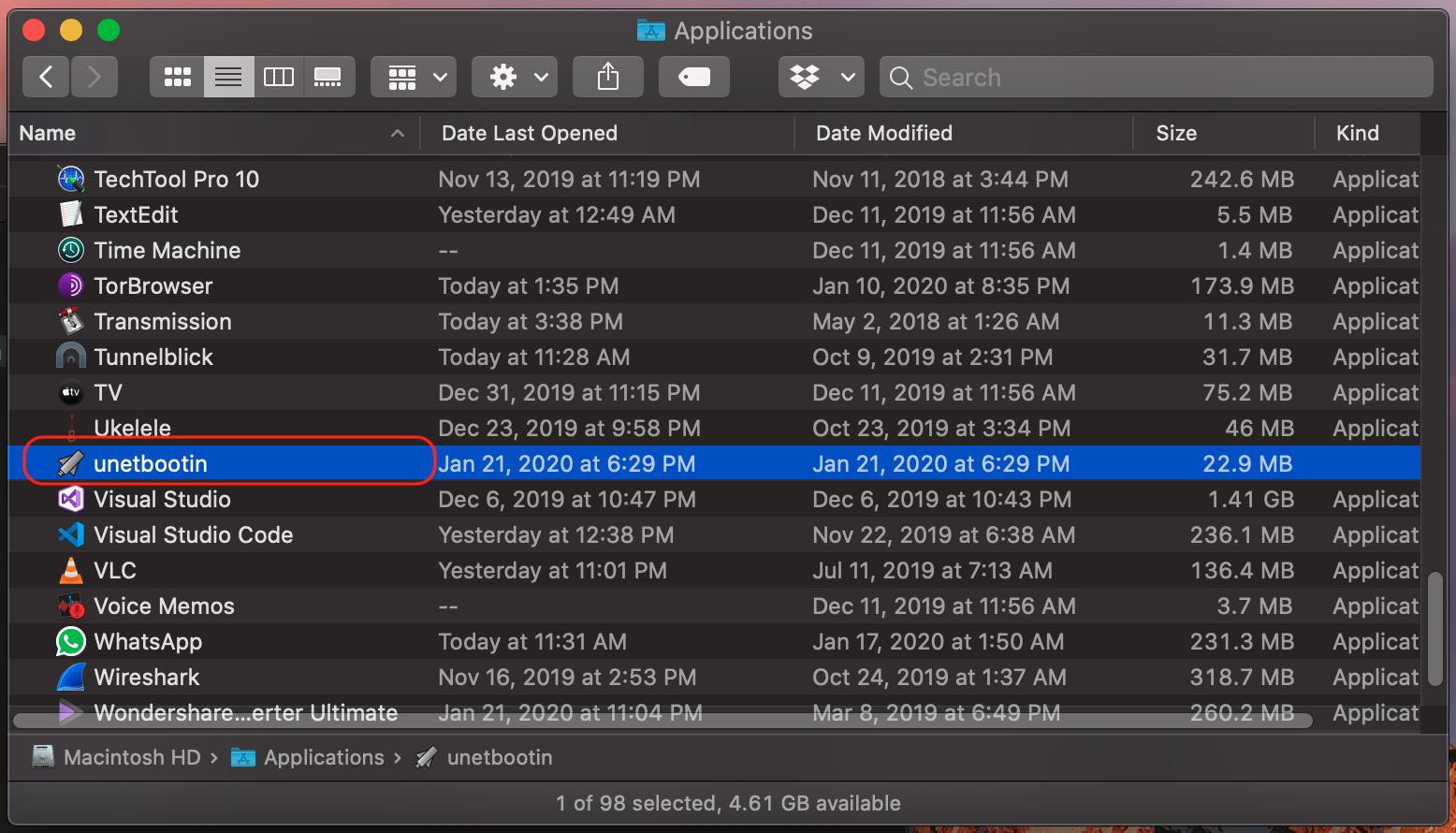Select the Voice Memos app icon
Image resolution: width=1456 pixels, height=833 pixels.
tap(71, 606)
